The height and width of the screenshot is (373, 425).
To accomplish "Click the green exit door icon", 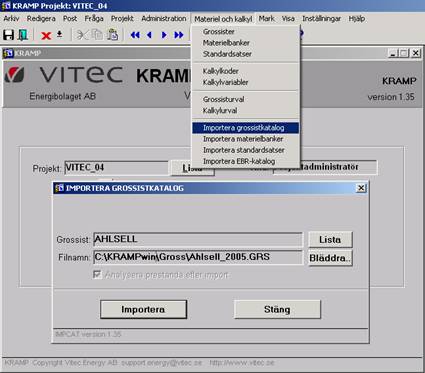I will (23, 35).
